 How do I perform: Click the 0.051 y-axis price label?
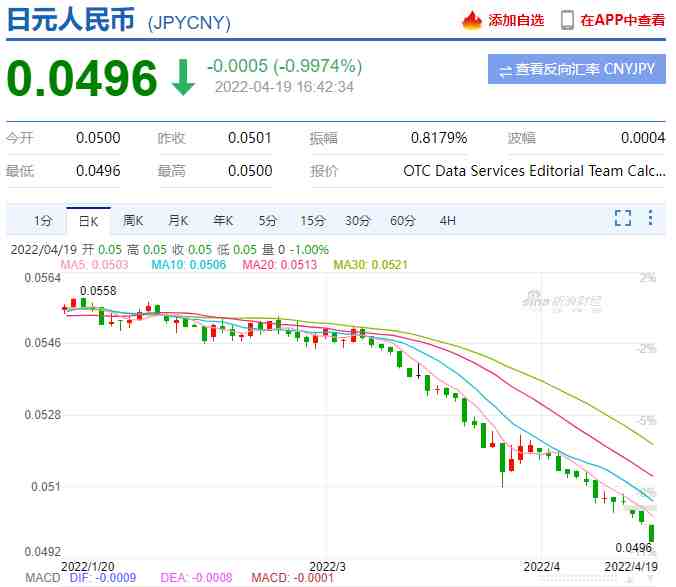coord(46,487)
